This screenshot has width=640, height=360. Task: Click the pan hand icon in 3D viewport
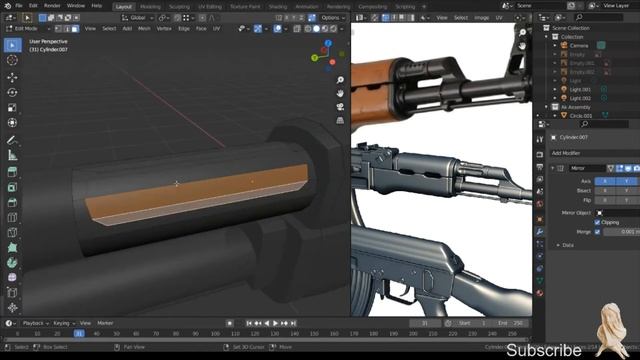[340, 93]
